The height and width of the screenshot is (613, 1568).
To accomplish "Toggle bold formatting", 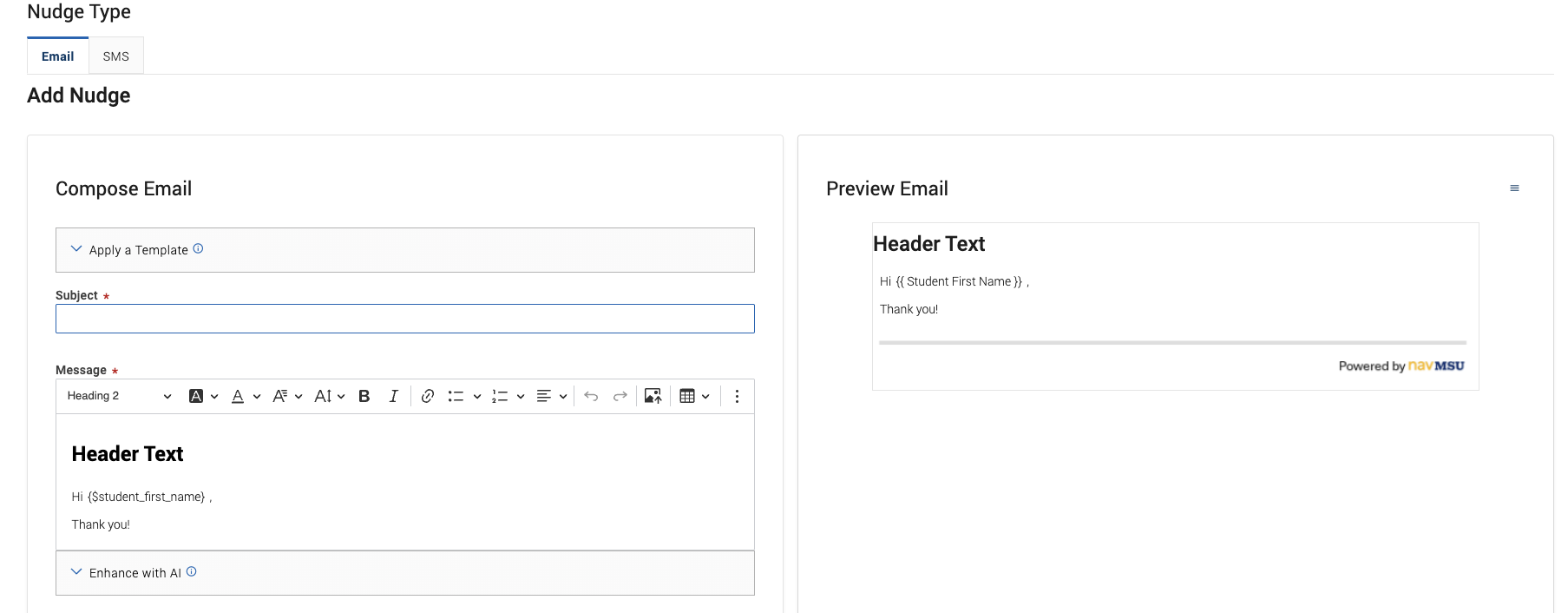I will (364, 396).
